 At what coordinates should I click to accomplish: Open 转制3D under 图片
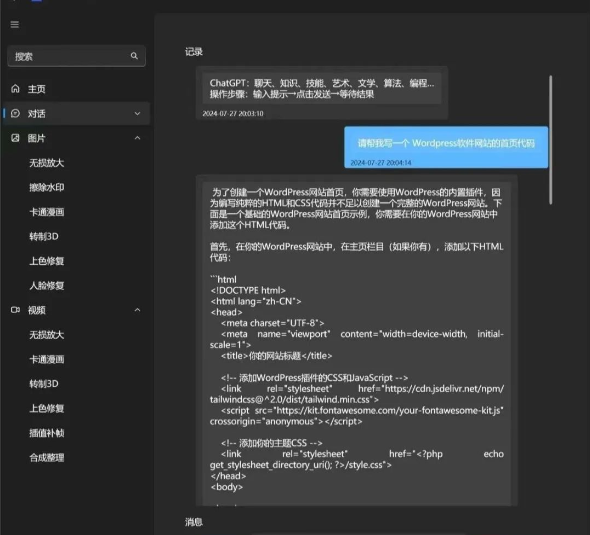point(44,237)
